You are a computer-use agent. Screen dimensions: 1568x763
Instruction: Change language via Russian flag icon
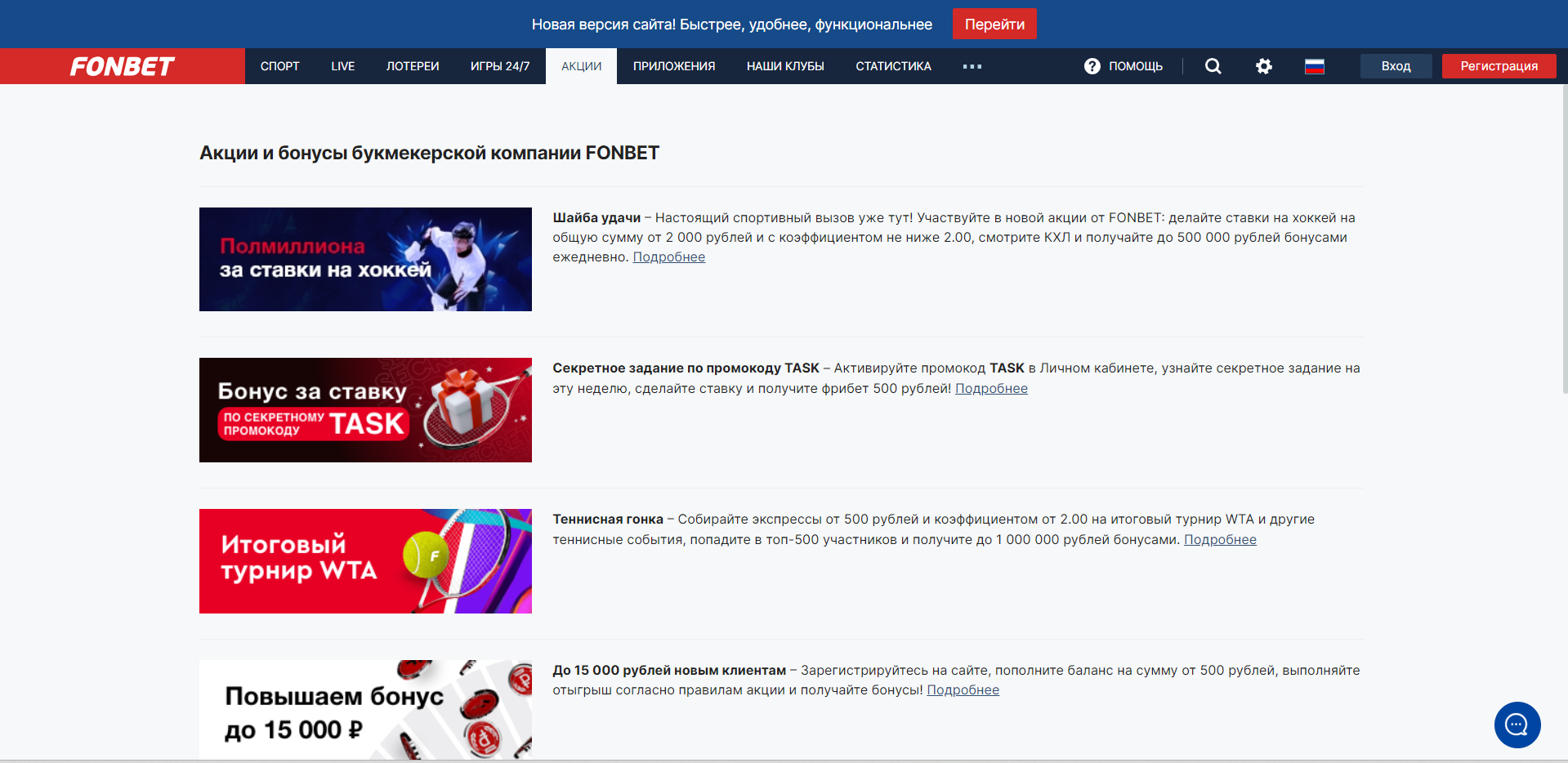coord(1315,66)
